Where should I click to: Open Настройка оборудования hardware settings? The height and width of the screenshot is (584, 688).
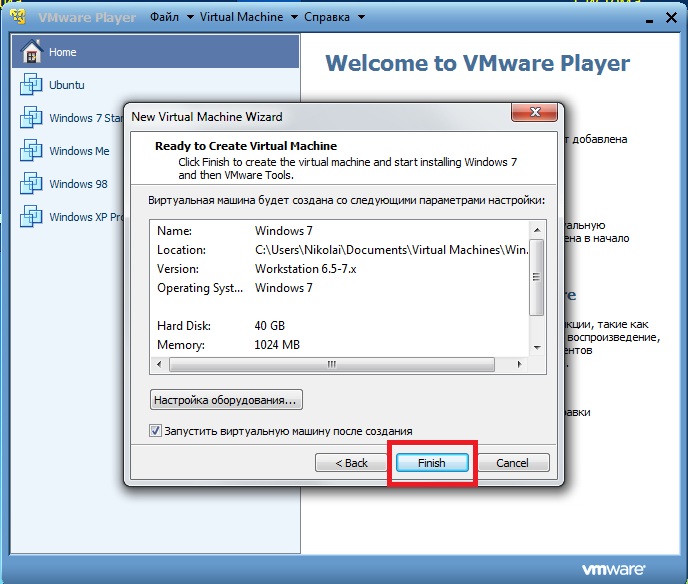tap(226, 400)
